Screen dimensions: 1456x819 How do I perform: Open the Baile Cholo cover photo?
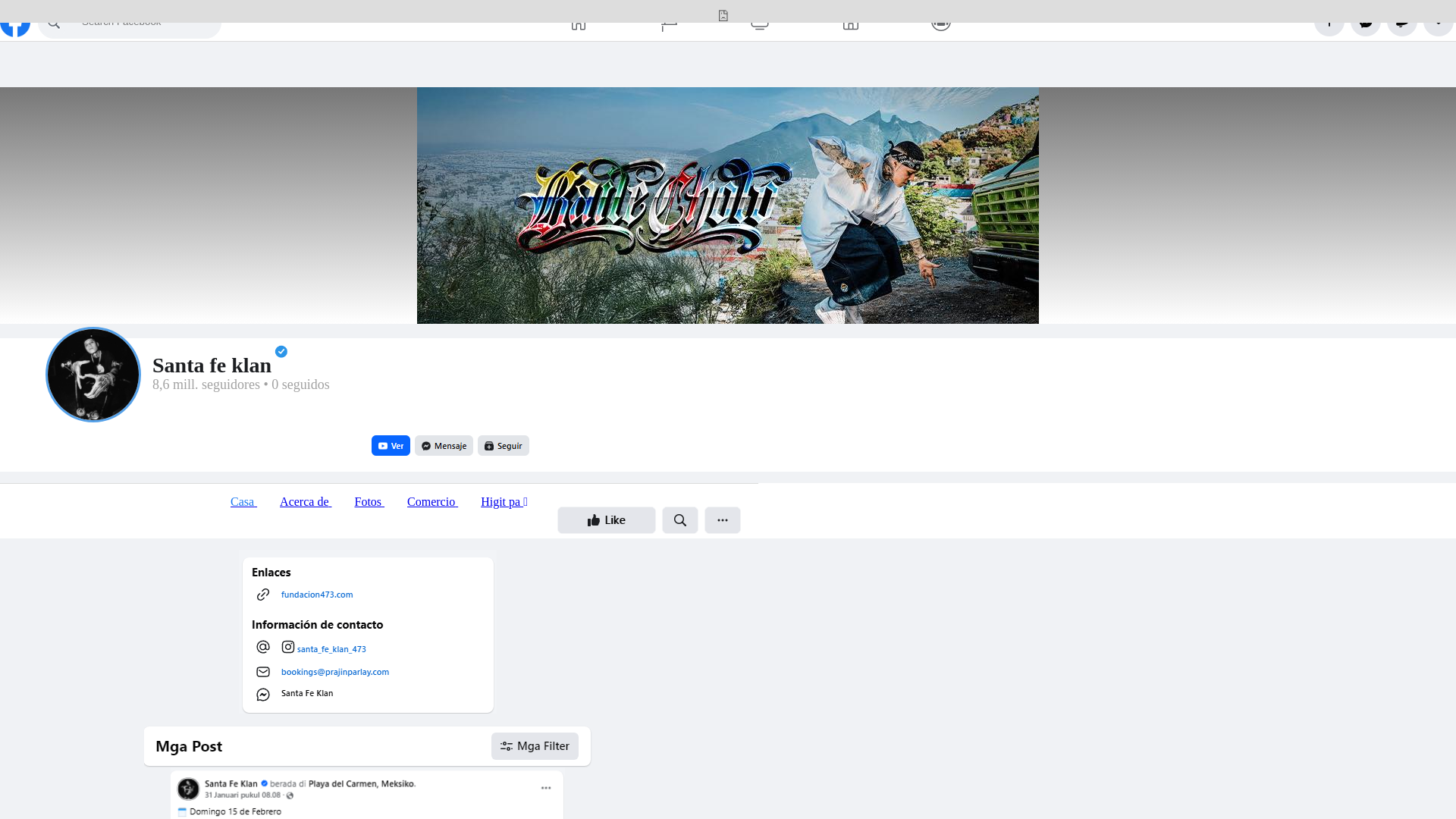[x=728, y=206]
